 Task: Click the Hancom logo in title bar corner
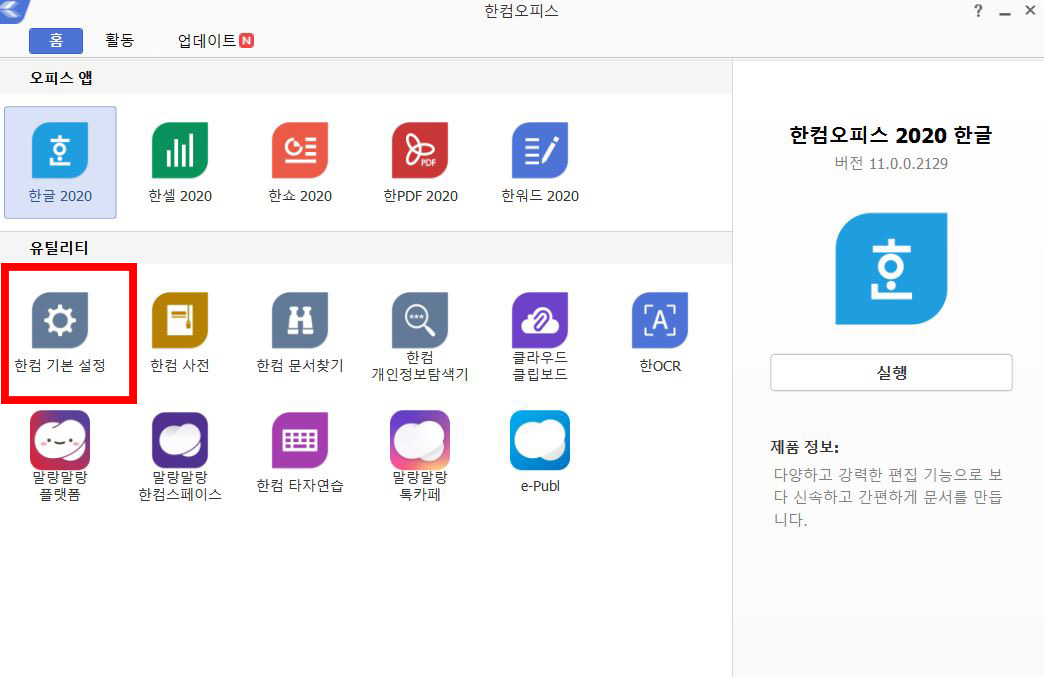click(x=15, y=11)
